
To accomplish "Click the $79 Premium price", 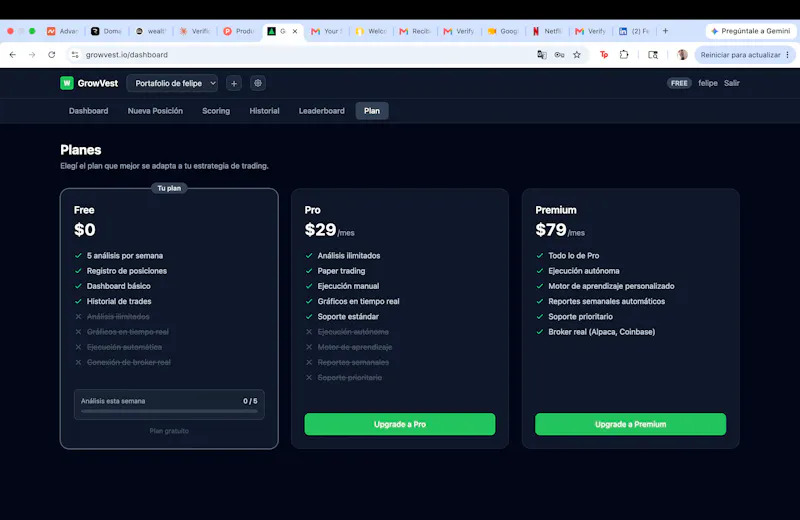I will point(551,230).
